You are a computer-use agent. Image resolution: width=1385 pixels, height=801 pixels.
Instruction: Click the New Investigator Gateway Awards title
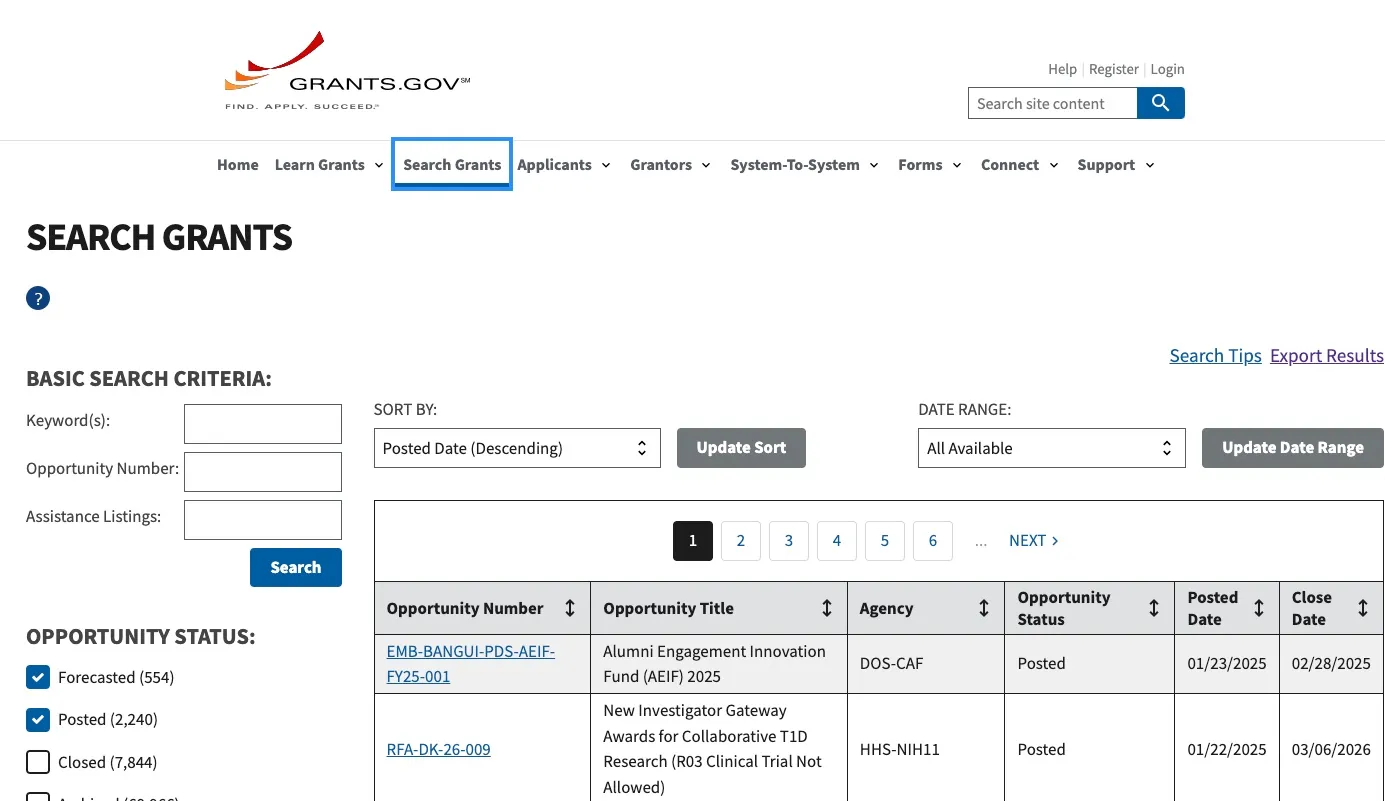[x=713, y=749]
